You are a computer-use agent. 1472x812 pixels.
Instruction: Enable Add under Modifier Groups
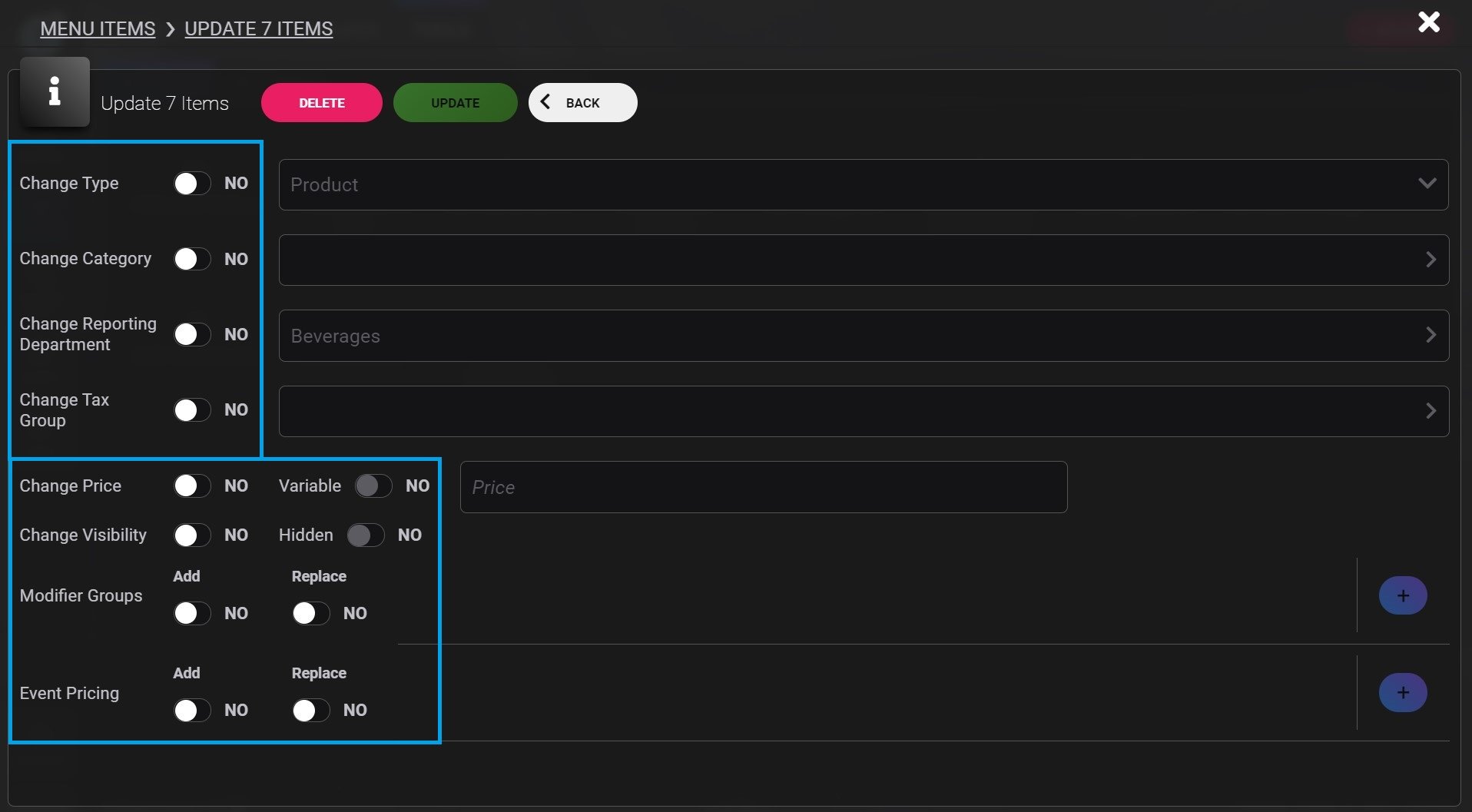tap(191, 613)
